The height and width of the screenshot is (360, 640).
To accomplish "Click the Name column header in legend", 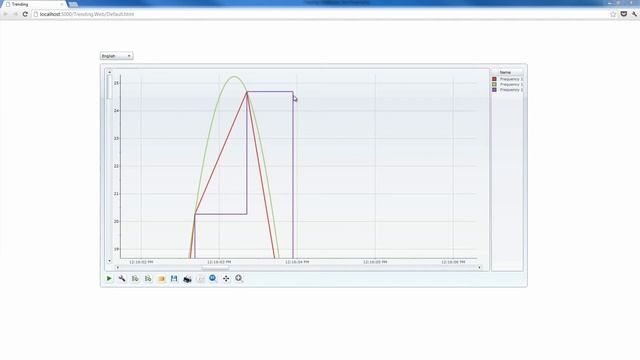I will coord(505,72).
